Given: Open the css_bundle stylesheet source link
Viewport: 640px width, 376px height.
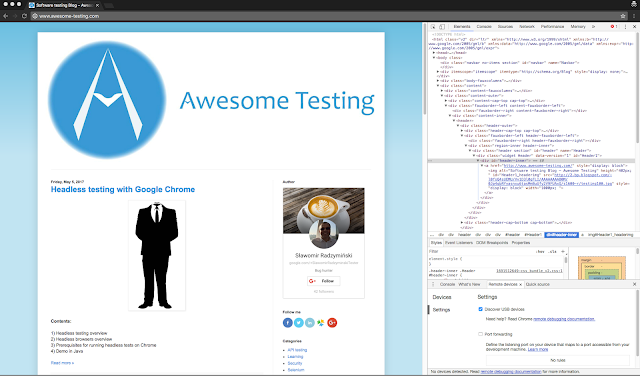Looking at the screenshot, I should pos(529,271).
